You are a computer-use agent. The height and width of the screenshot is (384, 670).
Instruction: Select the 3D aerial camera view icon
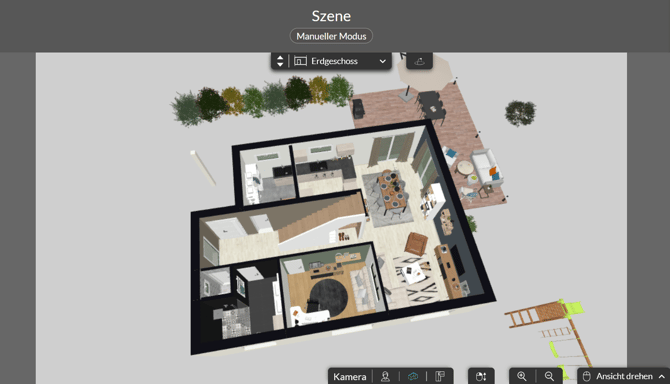coord(413,376)
